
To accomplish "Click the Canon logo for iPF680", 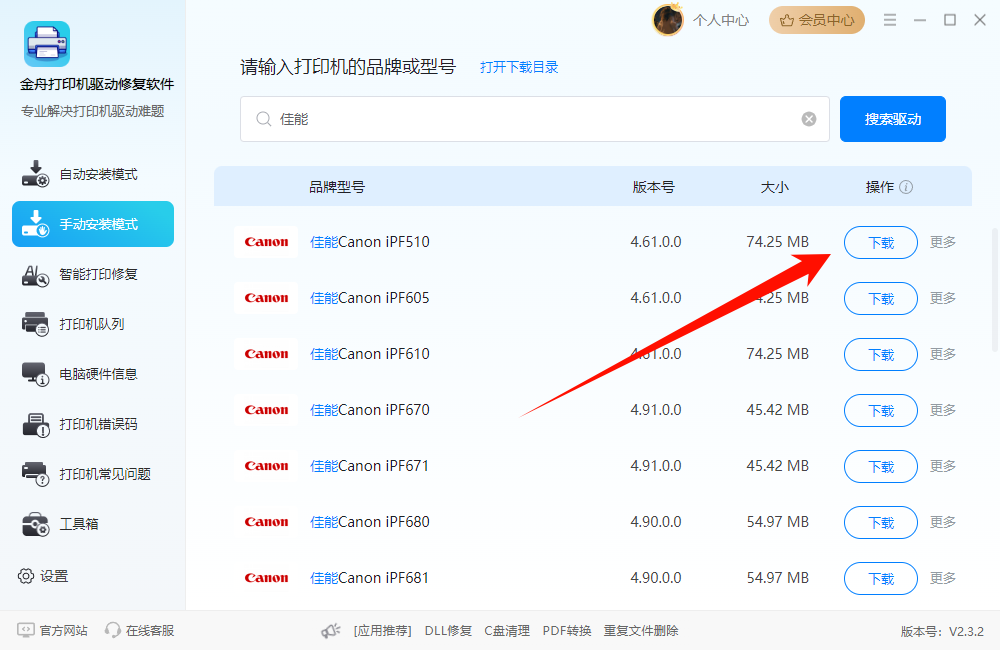I will [x=266, y=522].
